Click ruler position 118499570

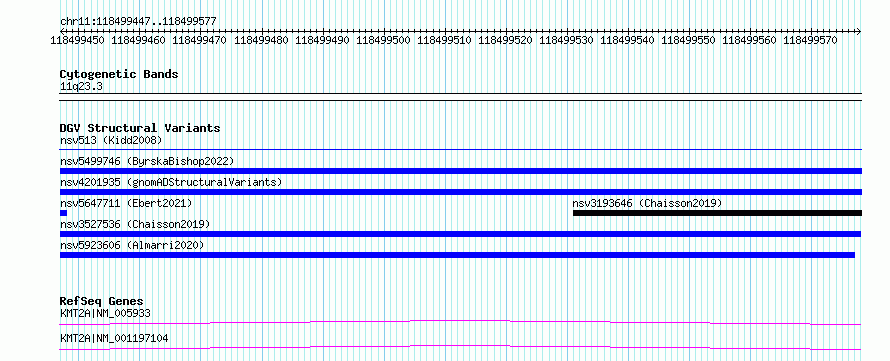click(x=811, y=40)
